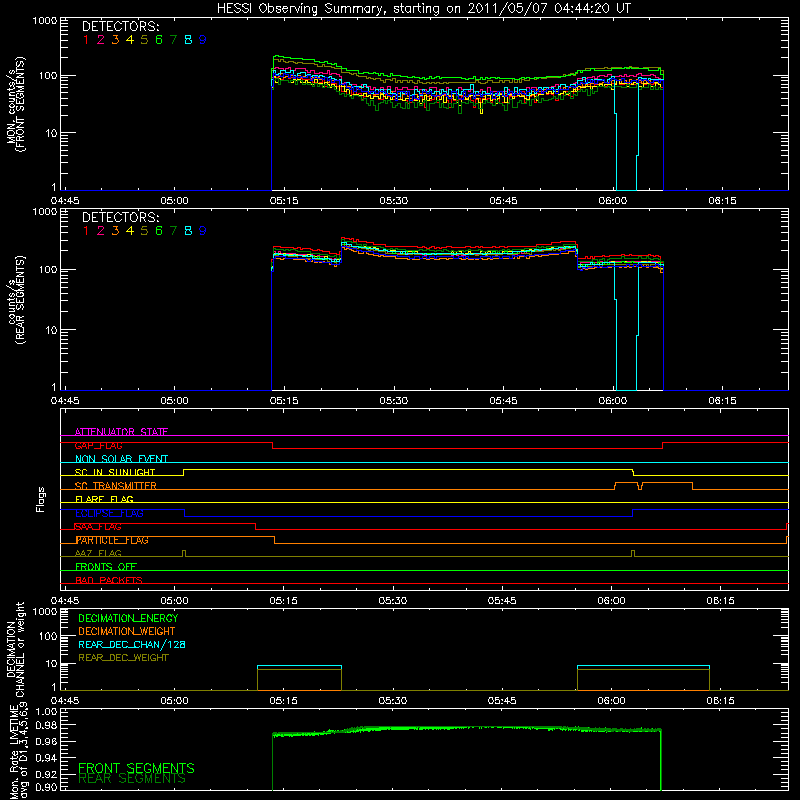
Task: Click the BAD_PACKETS flag label
Action: coord(109,580)
